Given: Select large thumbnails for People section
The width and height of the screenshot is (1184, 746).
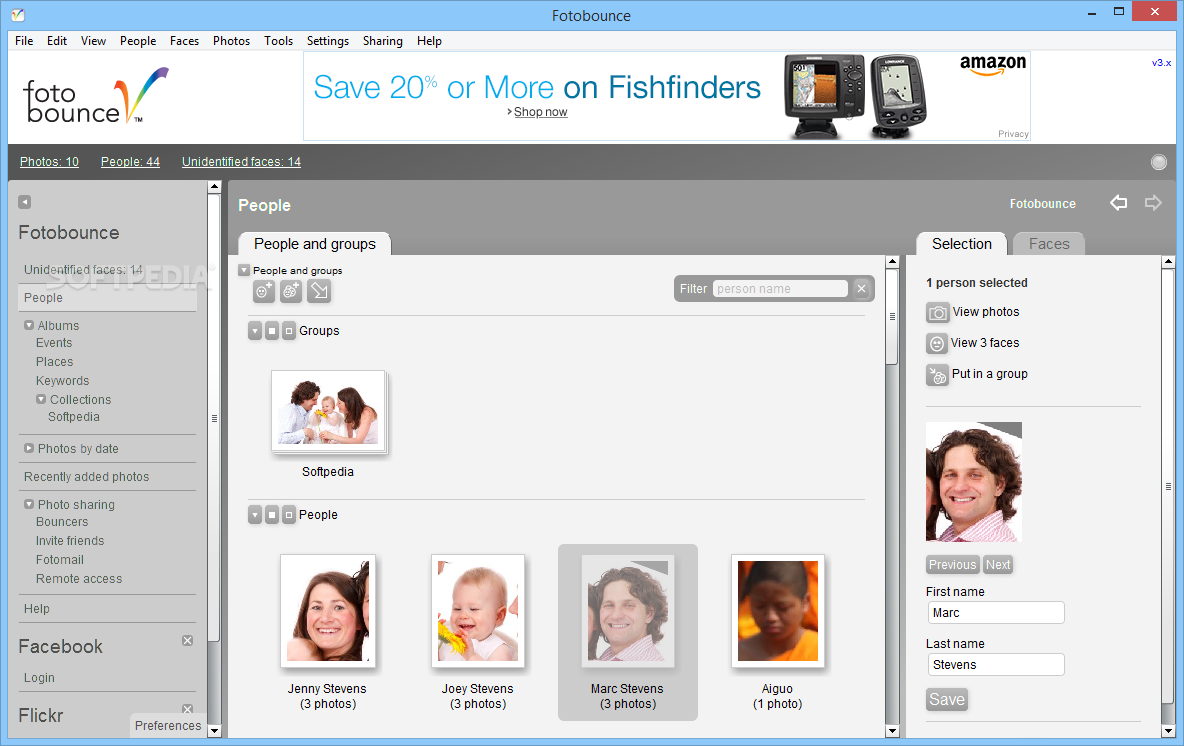Looking at the screenshot, I should point(272,515).
